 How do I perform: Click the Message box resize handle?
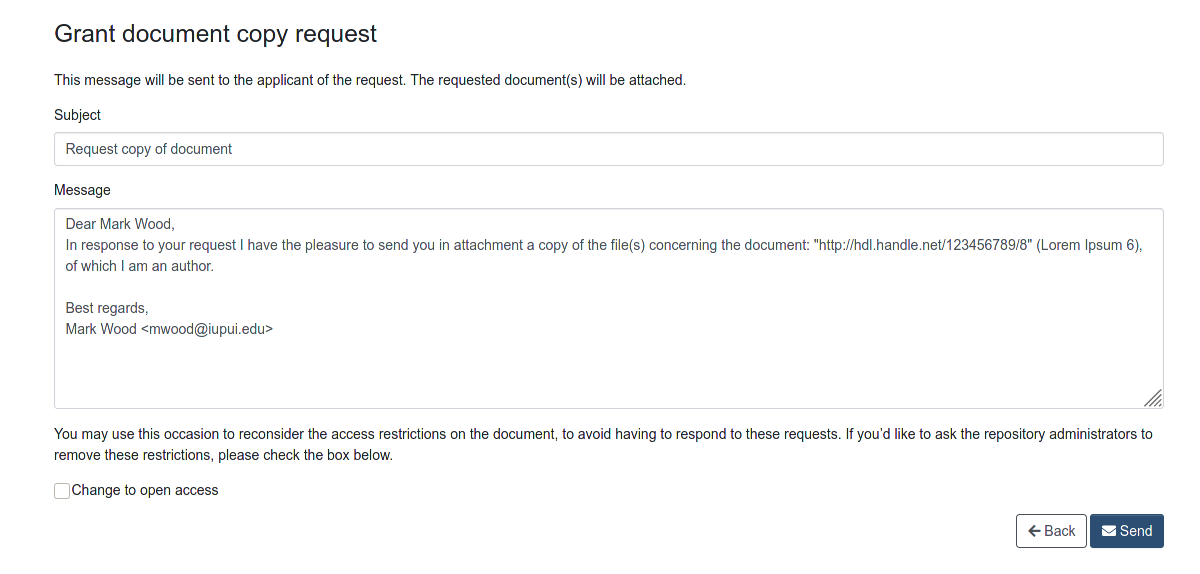coord(1152,397)
